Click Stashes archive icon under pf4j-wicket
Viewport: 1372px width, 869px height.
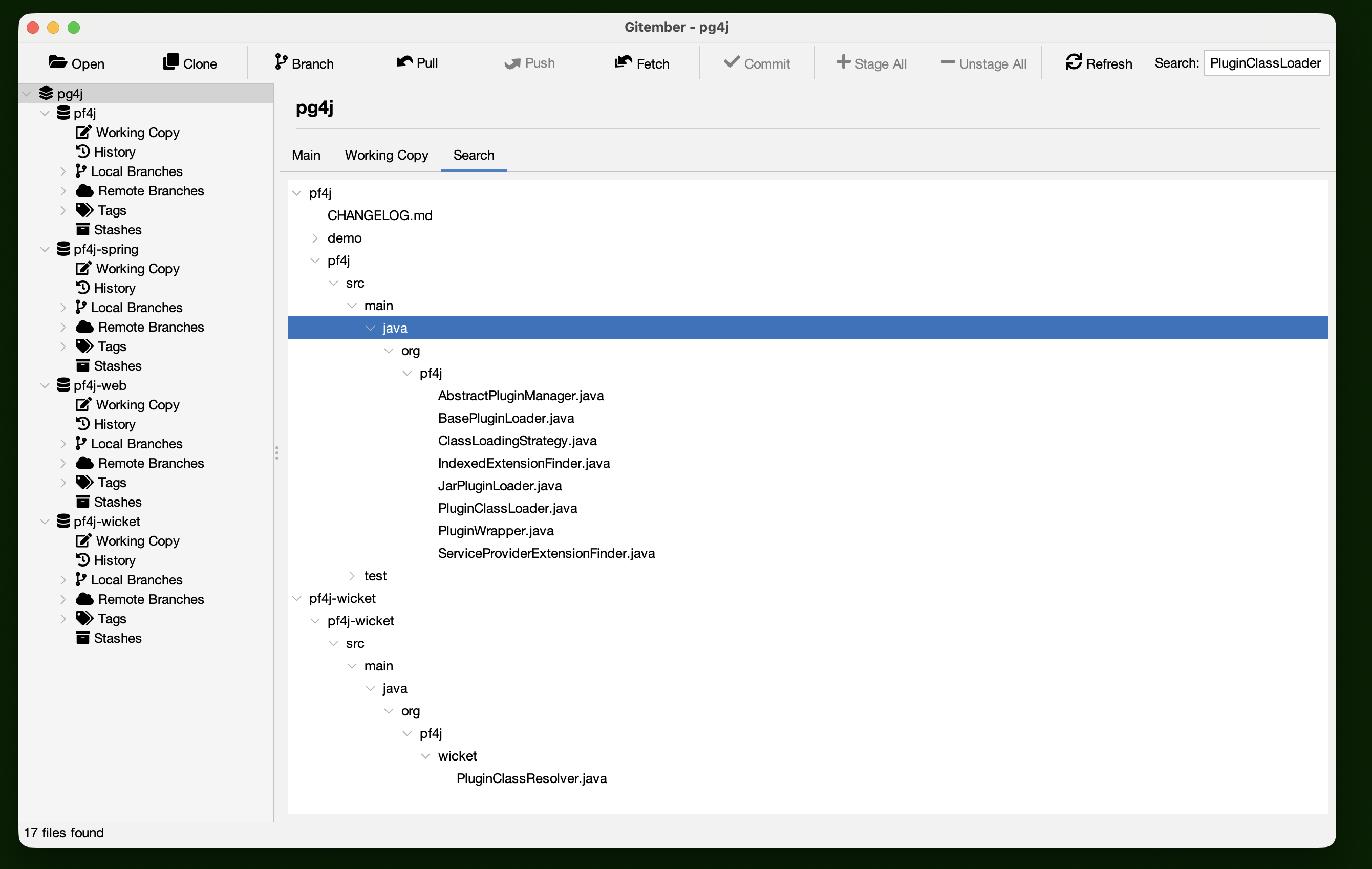(82, 638)
